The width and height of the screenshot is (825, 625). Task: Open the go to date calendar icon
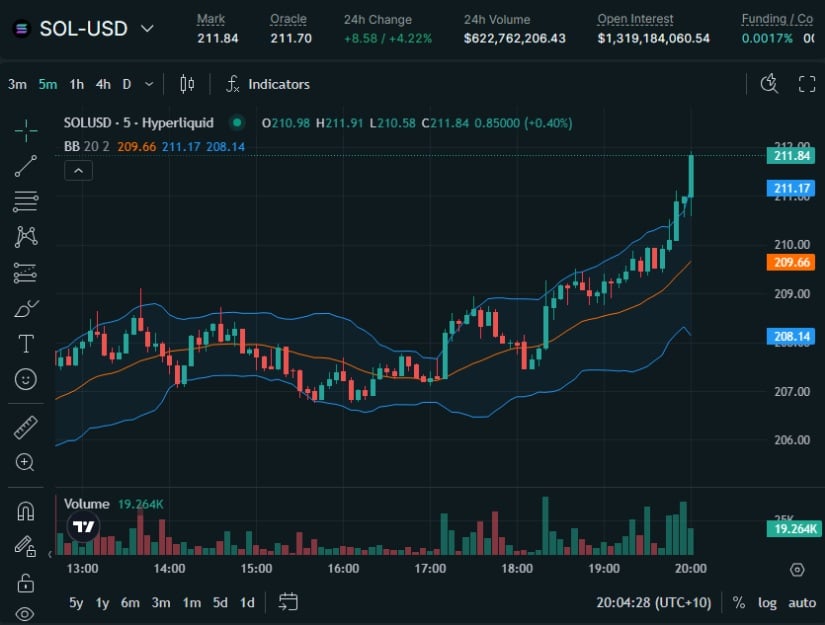[288, 602]
